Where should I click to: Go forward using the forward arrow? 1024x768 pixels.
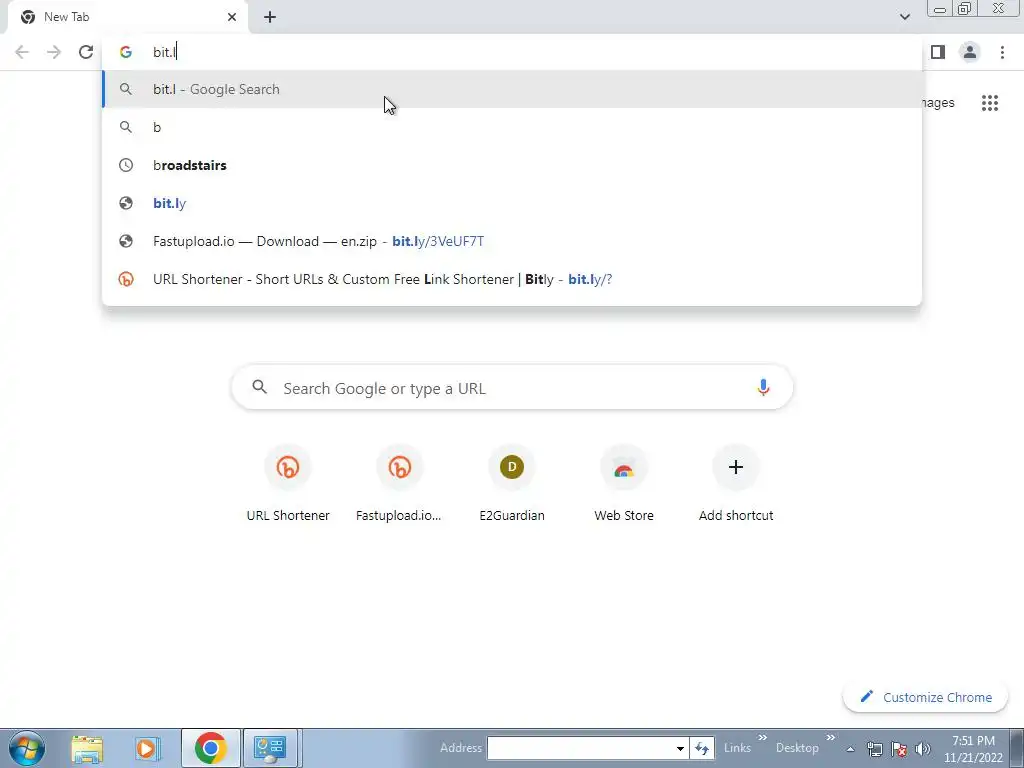[54, 52]
